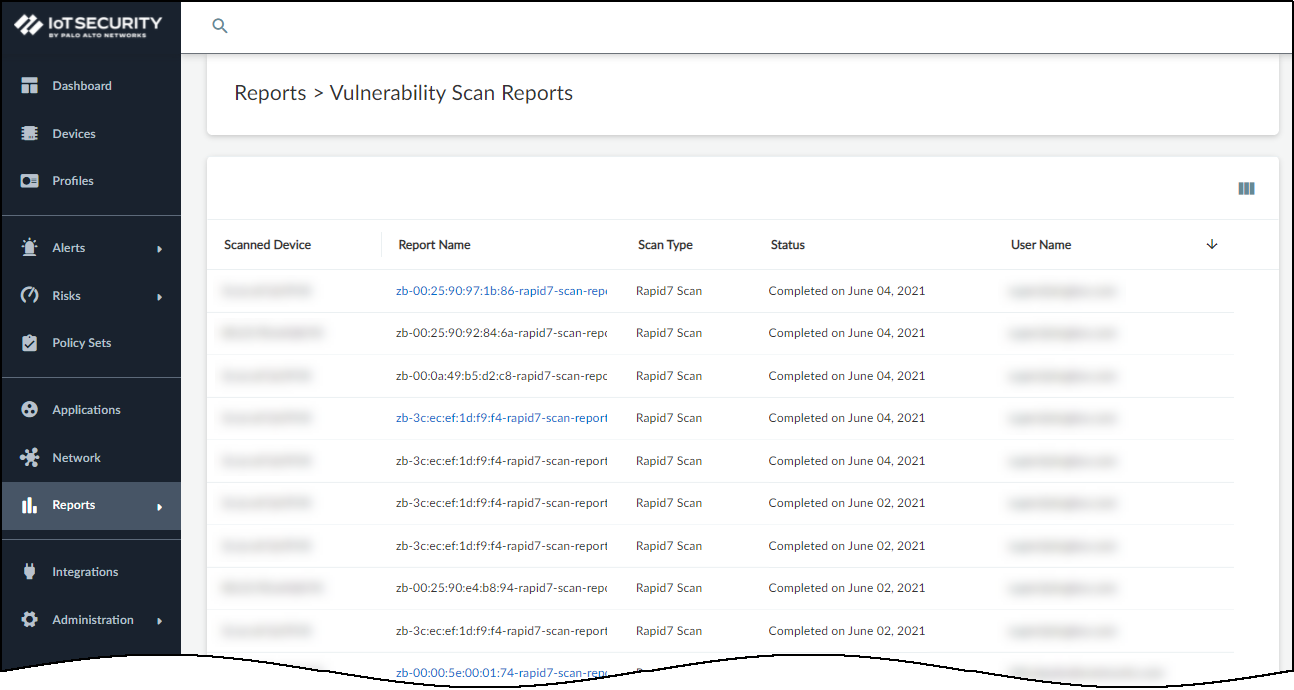Open the column chooser icon
Image resolution: width=1294 pixels, height=690 pixels.
click(1246, 189)
